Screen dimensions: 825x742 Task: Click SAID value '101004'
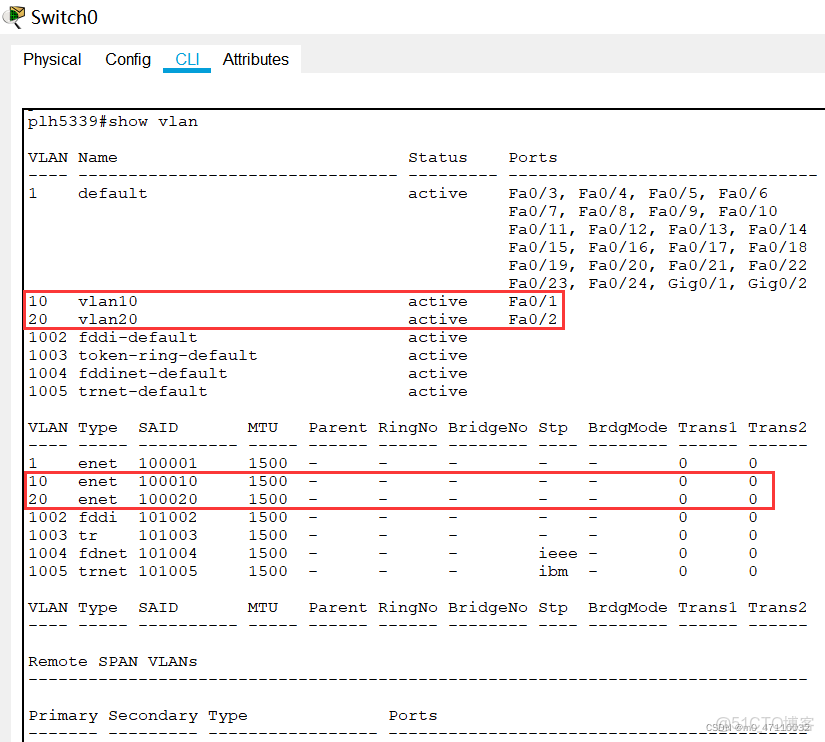coord(168,553)
